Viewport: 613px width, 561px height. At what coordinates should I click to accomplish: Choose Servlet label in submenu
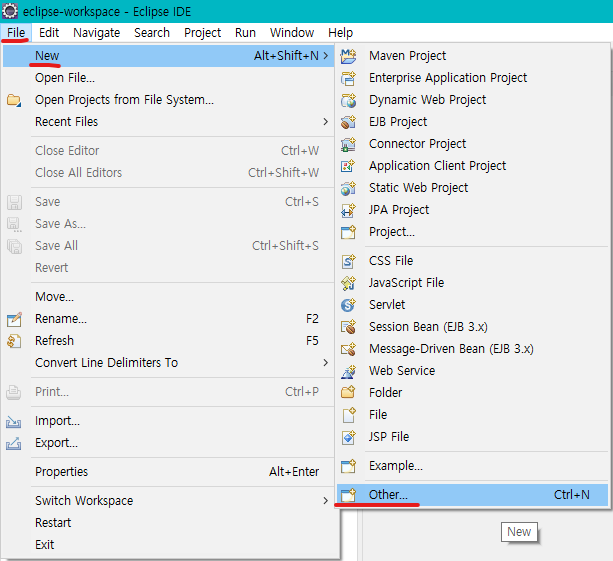click(x=387, y=305)
